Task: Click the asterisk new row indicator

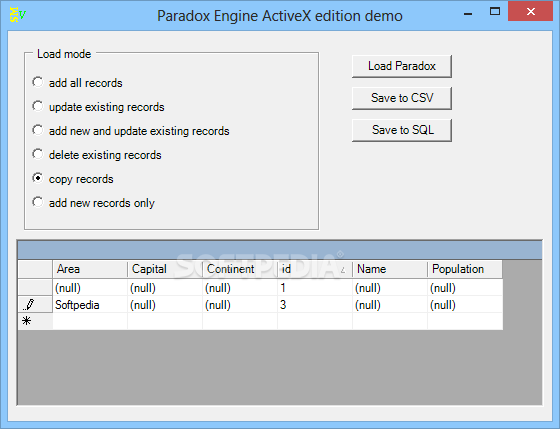Action: click(x=35, y=321)
